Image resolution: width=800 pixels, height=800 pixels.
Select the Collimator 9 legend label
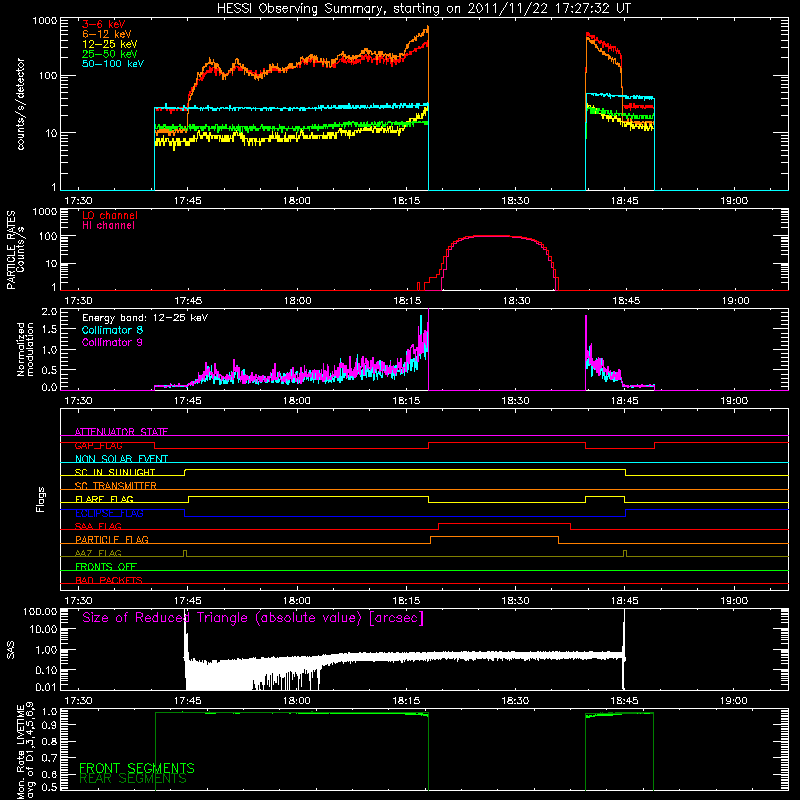(112, 342)
